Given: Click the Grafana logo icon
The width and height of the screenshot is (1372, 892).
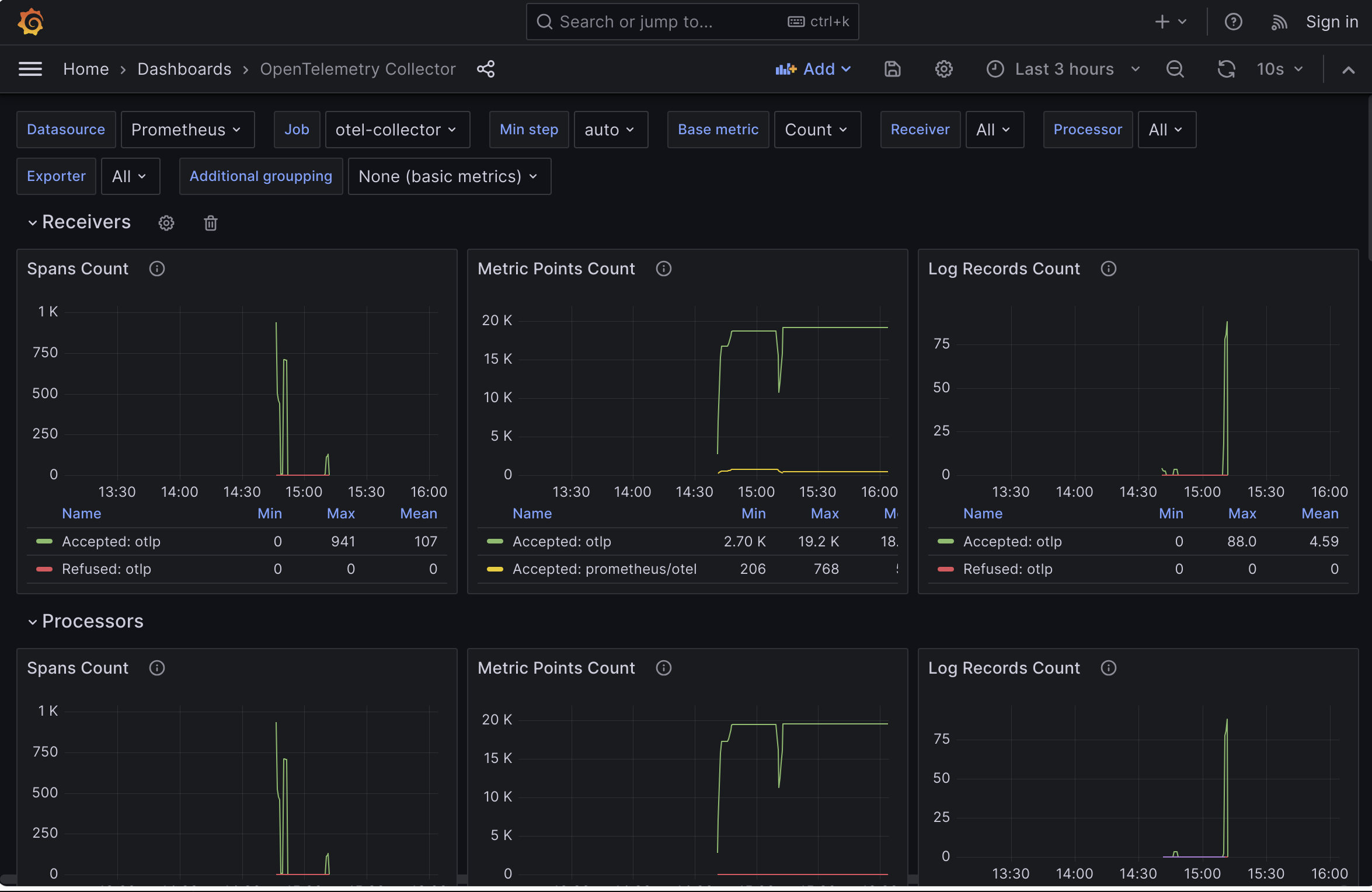Looking at the screenshot, I should point(30,22).
